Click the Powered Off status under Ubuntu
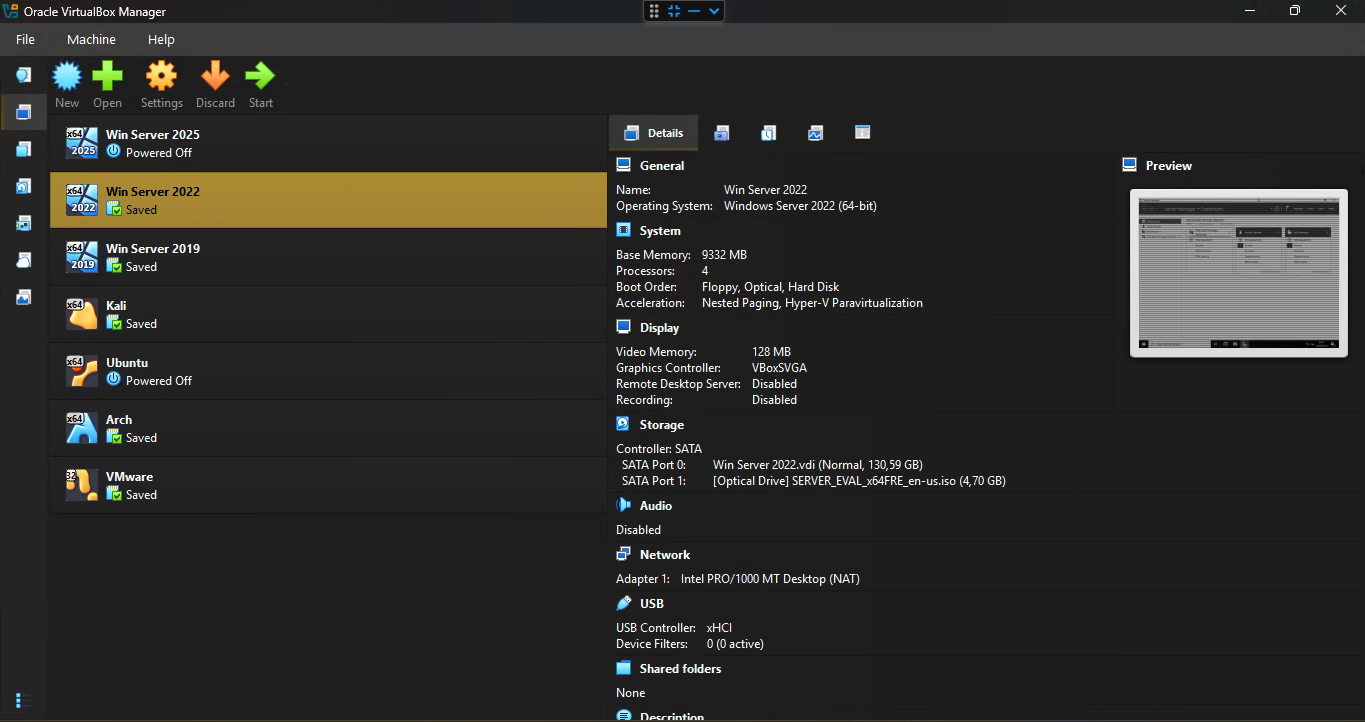The image size is (1365, 722). point(159,381)
